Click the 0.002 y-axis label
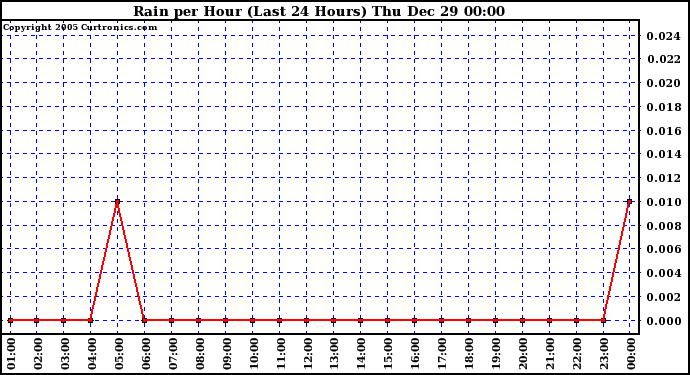The image size is (690, 375). tap(663, 297)
